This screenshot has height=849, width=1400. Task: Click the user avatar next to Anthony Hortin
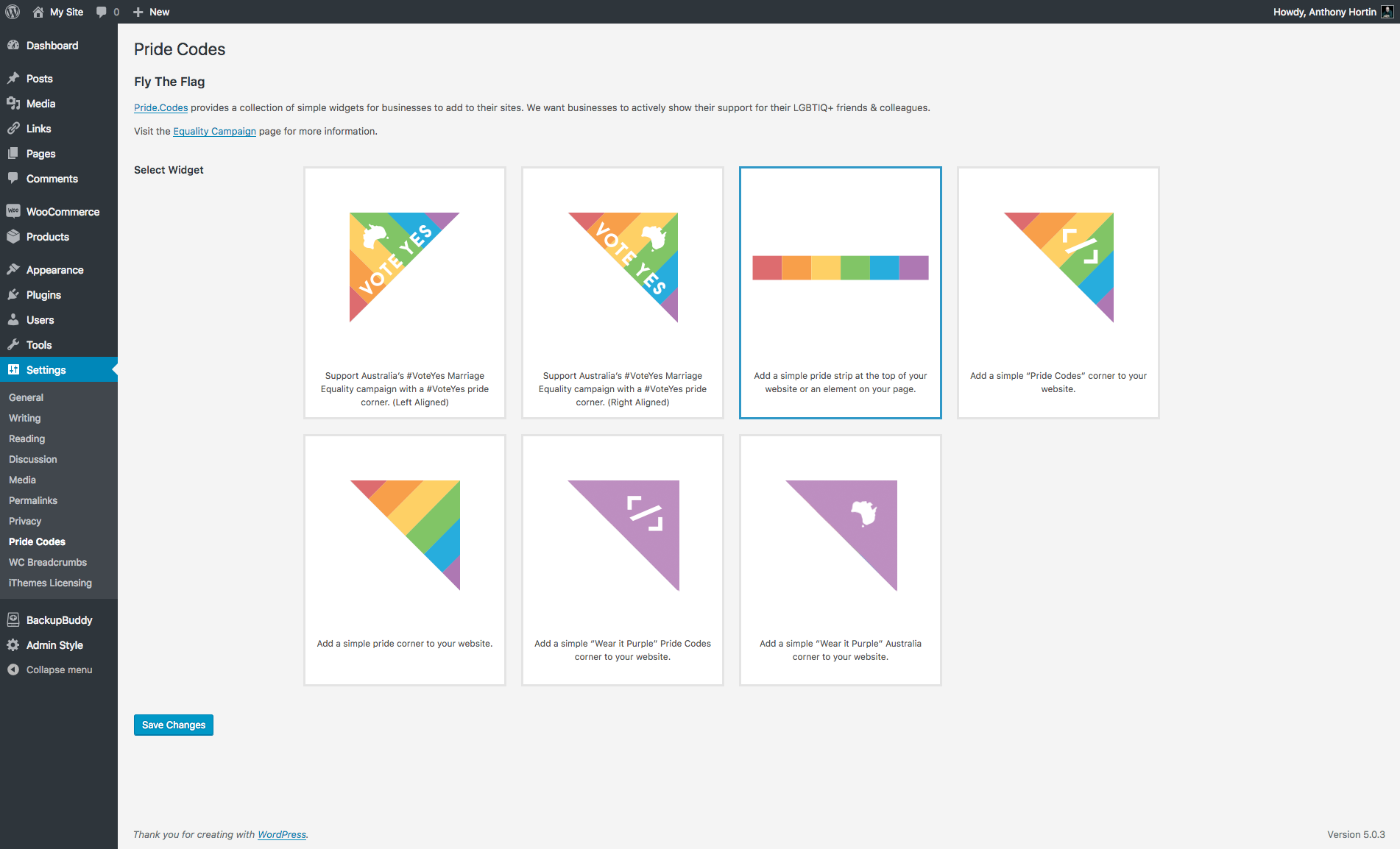1387,12
